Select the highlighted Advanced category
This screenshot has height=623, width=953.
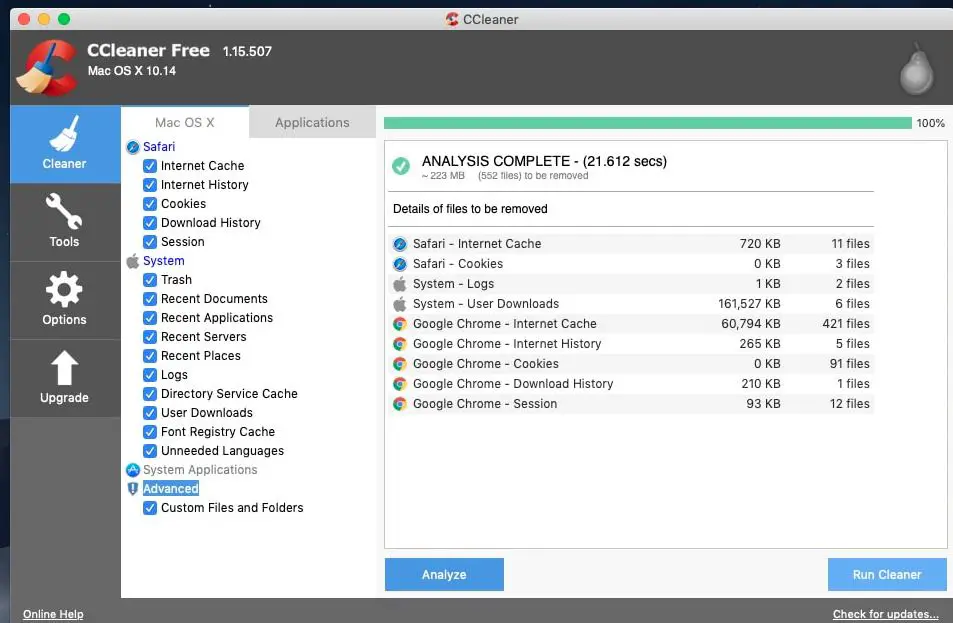171,489
